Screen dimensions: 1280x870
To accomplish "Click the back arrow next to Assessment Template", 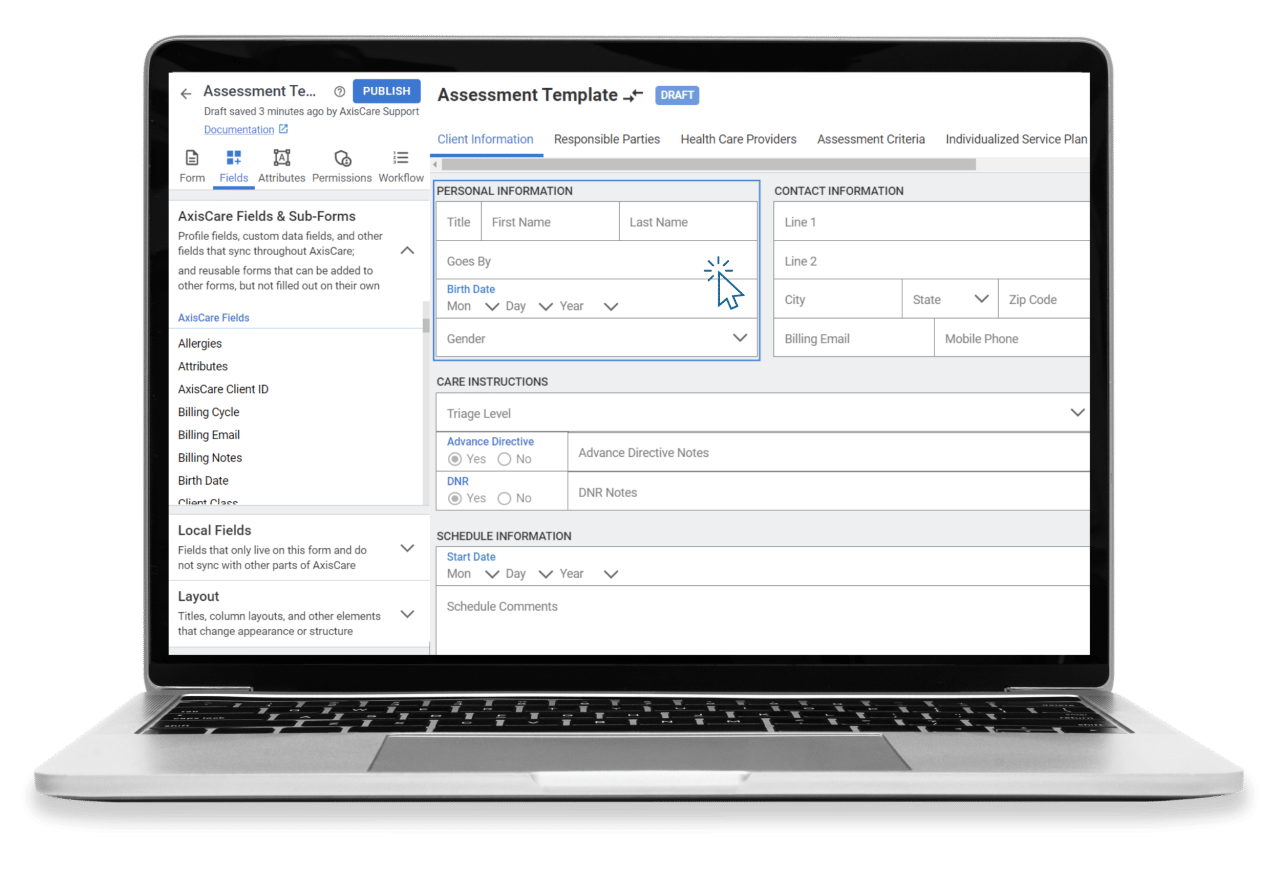I will [185, 92].
